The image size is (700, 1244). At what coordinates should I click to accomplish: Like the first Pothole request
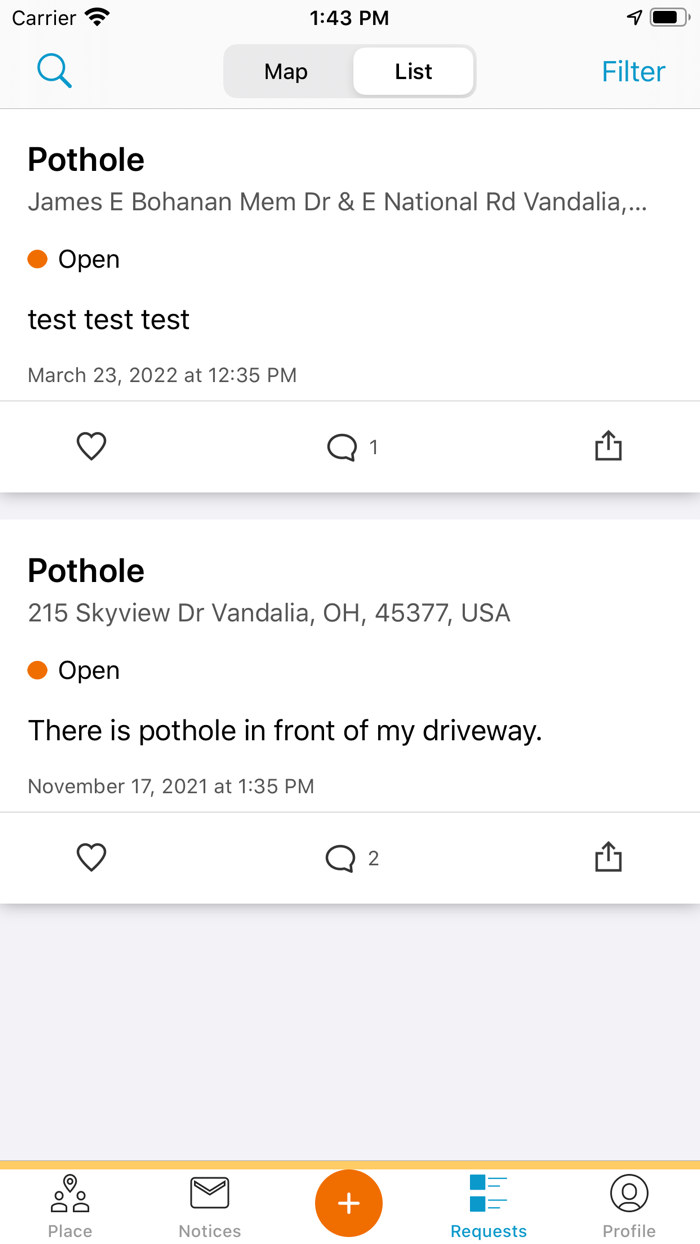click(x=91, y=446)
